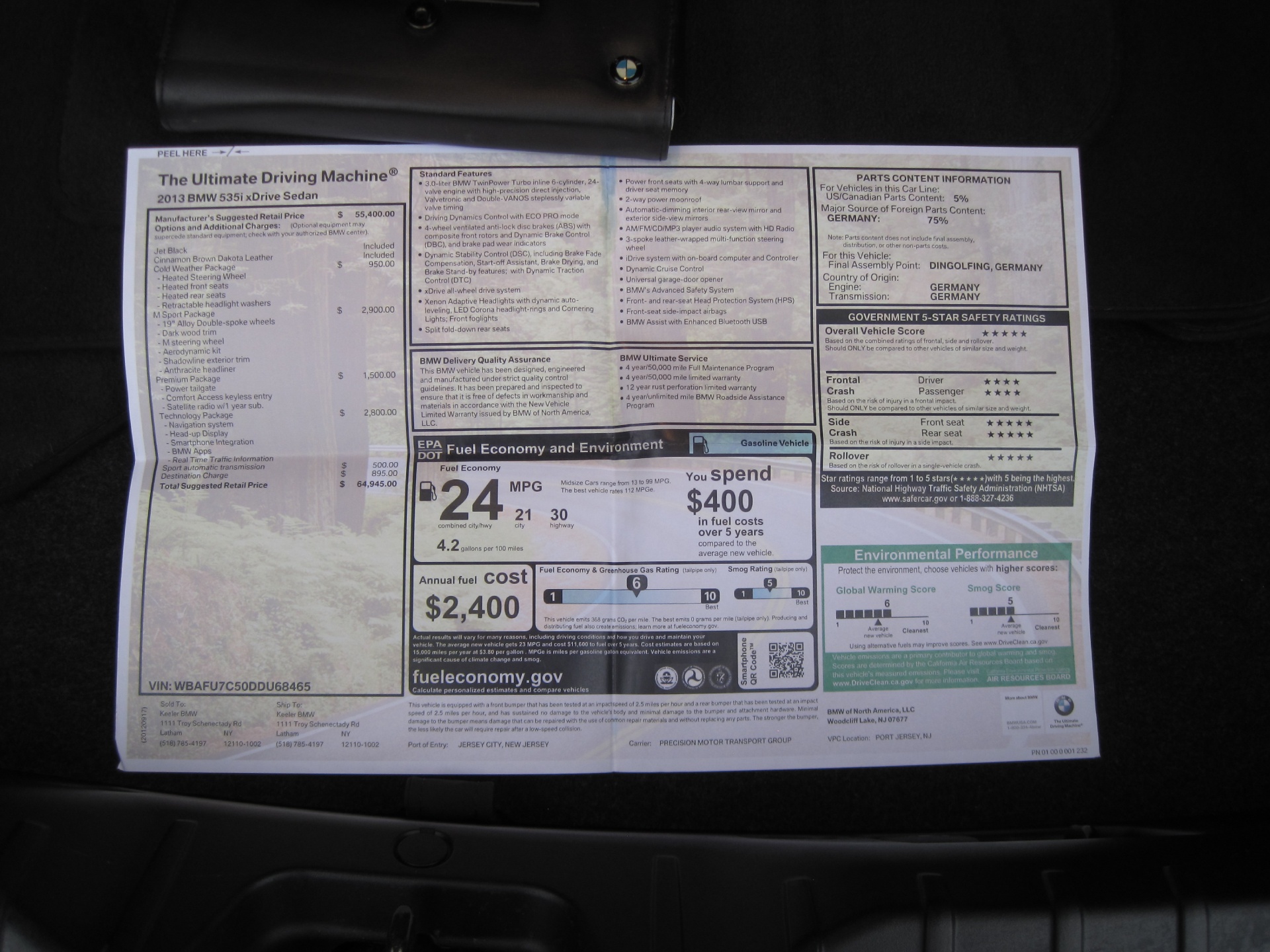This screenshot has width=1270, height=952.
Task: Click the Smartphone QR code
Action: (x=786, y=659)
